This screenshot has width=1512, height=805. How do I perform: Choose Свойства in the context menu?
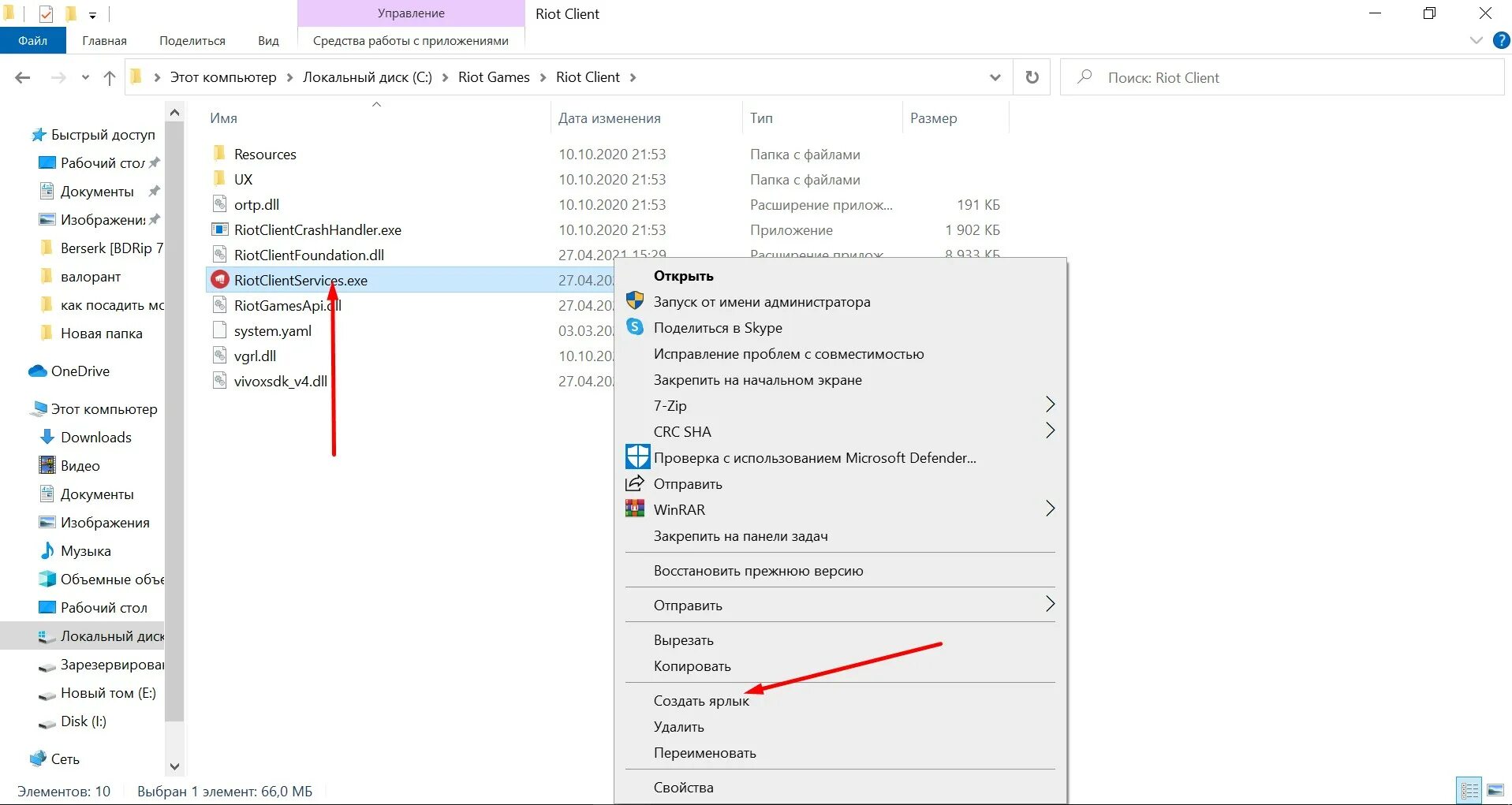683,787
